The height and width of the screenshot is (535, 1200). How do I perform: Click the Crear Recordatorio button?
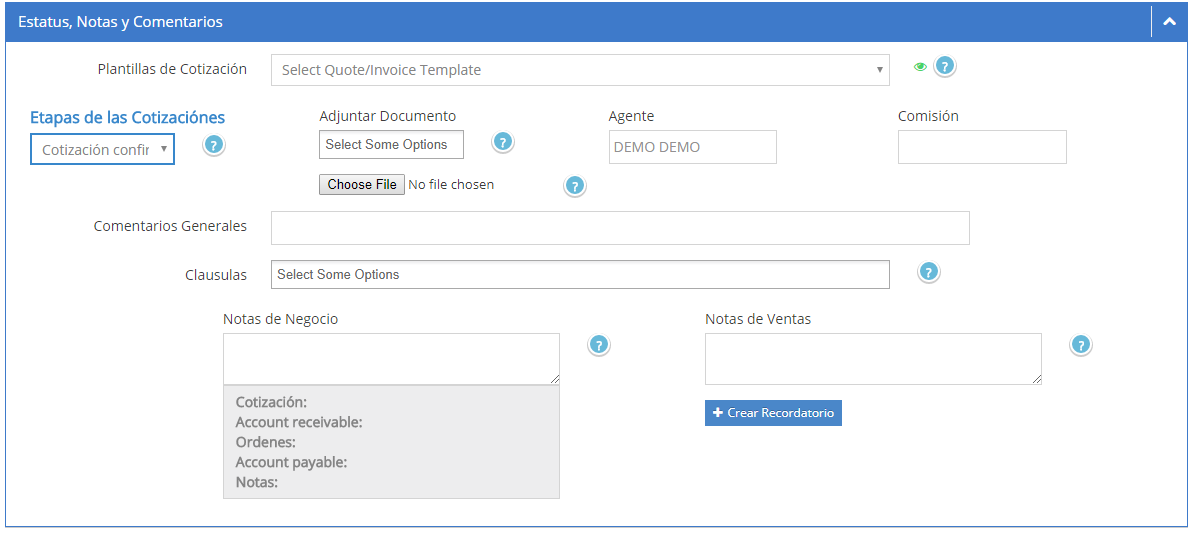[x=773, y=413]
